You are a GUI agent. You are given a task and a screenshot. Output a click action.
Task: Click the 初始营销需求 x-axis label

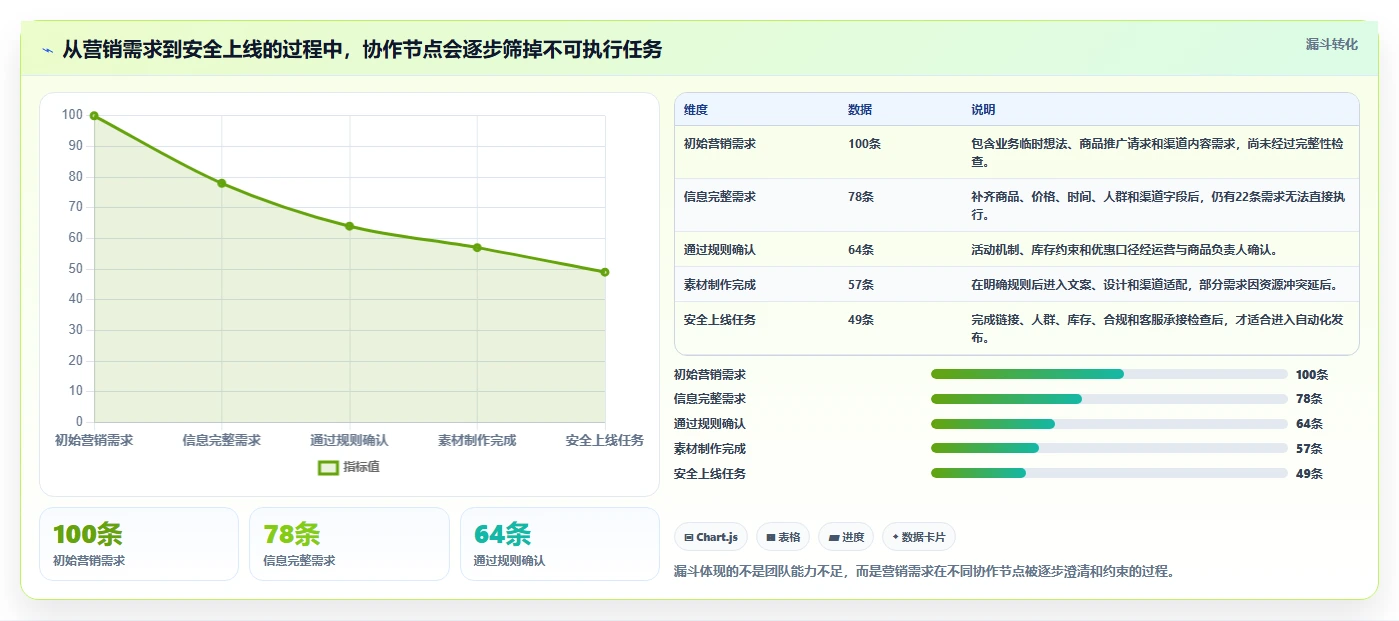tap(94, 440)
